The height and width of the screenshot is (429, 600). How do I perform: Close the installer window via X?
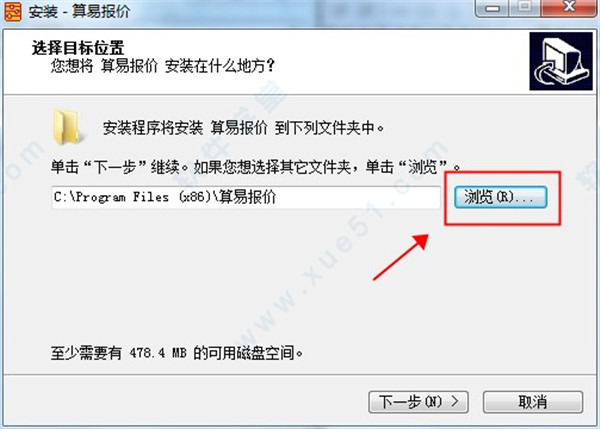click(569, 7)
